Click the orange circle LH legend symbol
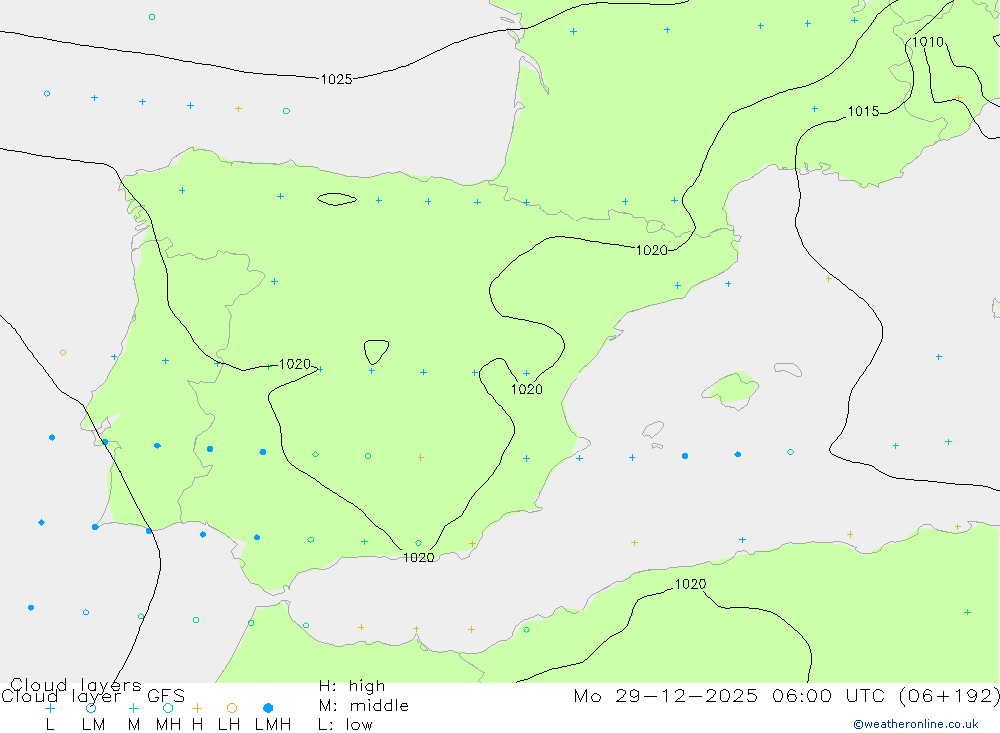Image resolution: width=1000 pixels, height=733 pixels. (x=232, y=708)
